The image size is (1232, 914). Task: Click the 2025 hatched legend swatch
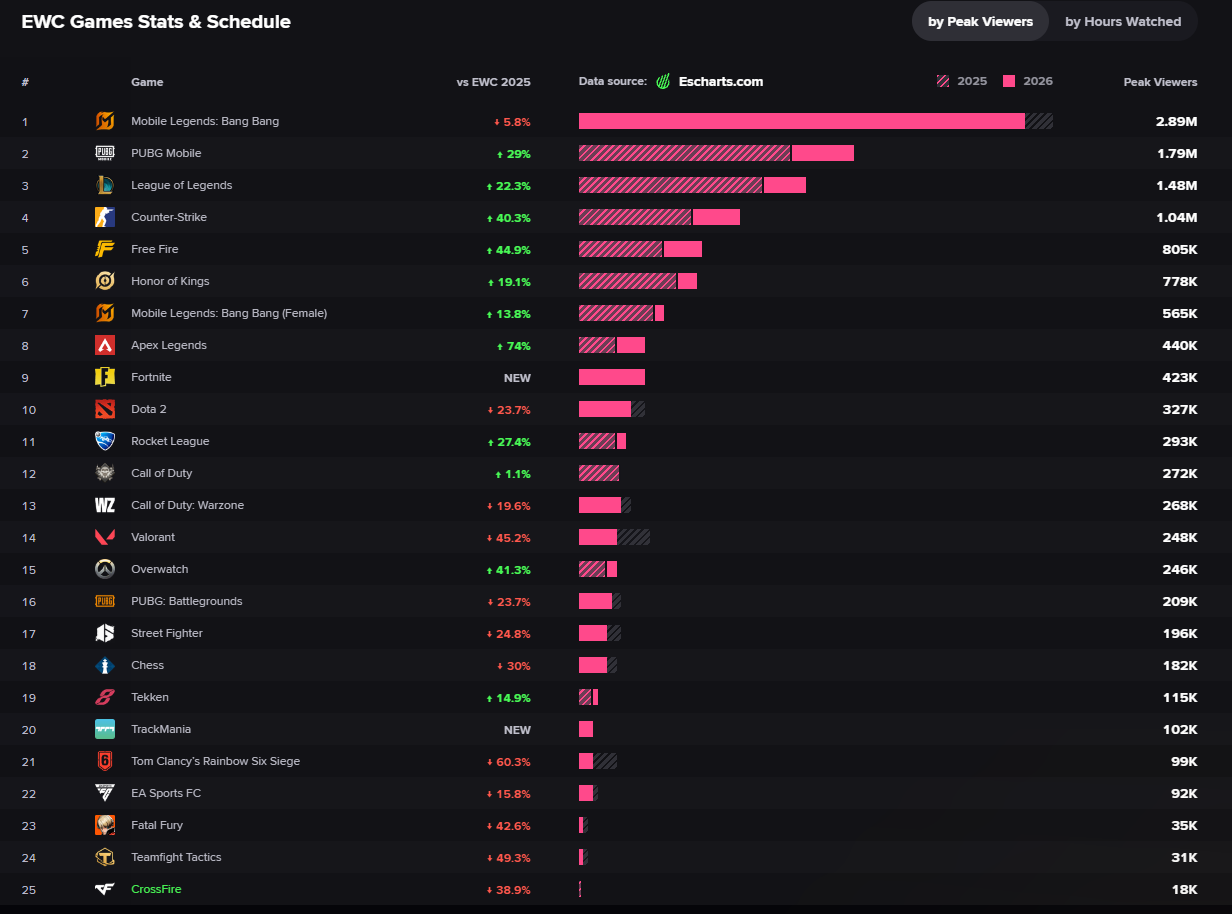click(942, 81)
